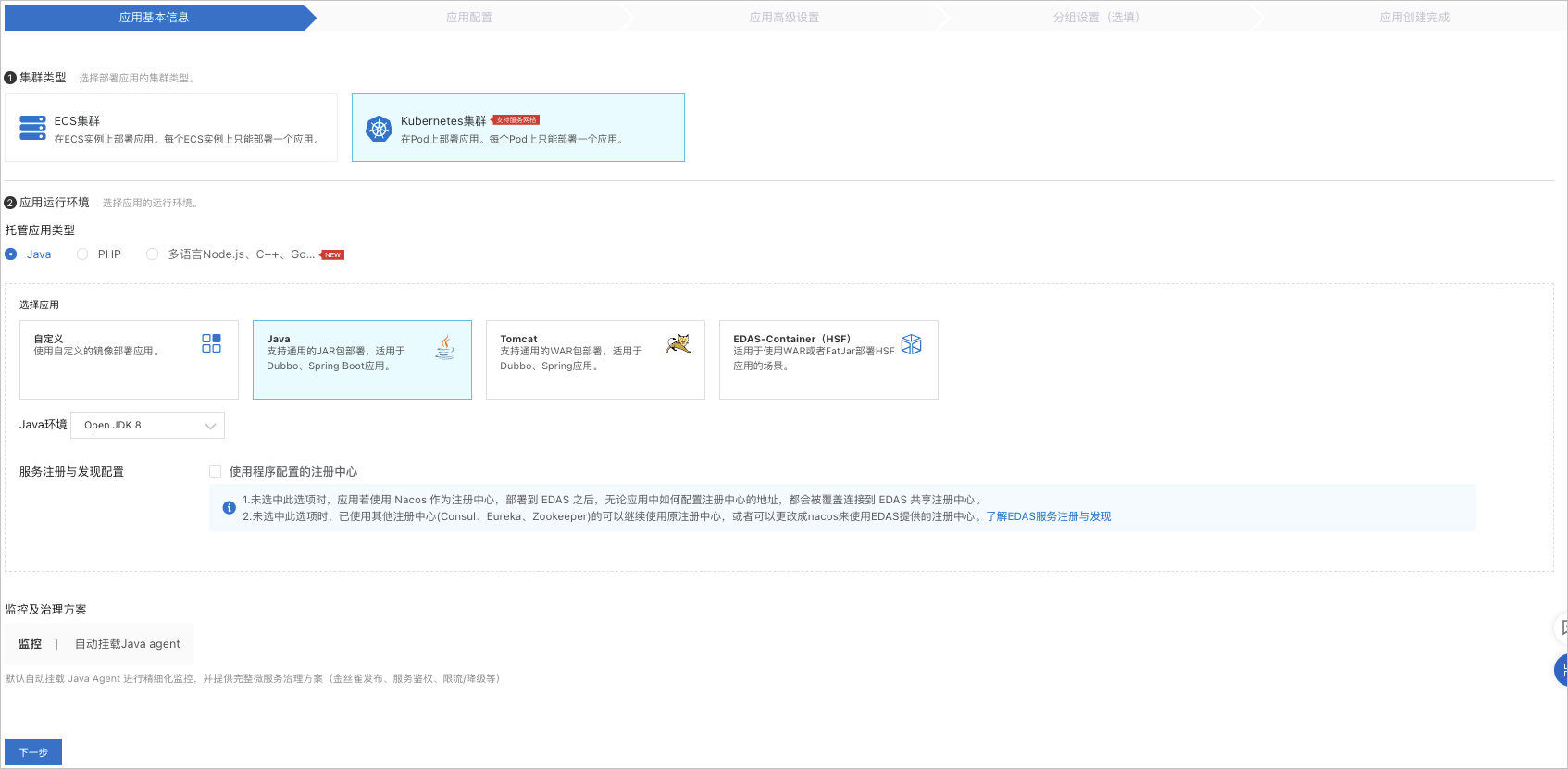Click the Tomcat cat logo icon

pyautogui.click(x=678, y=343)
